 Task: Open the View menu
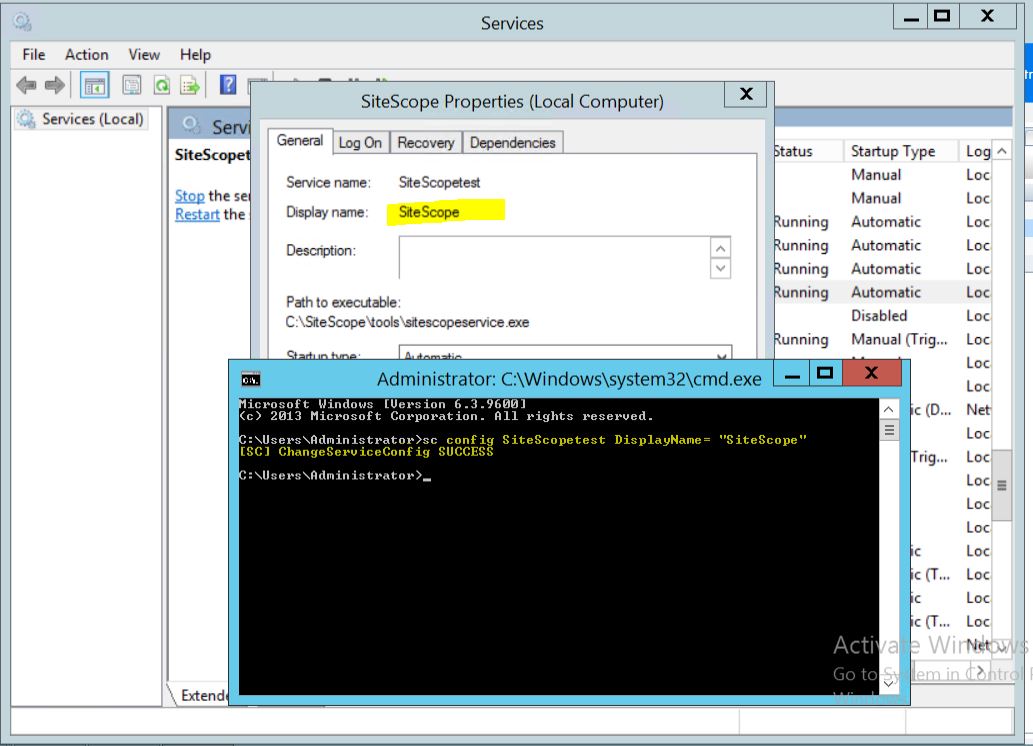tap(144, 55)
